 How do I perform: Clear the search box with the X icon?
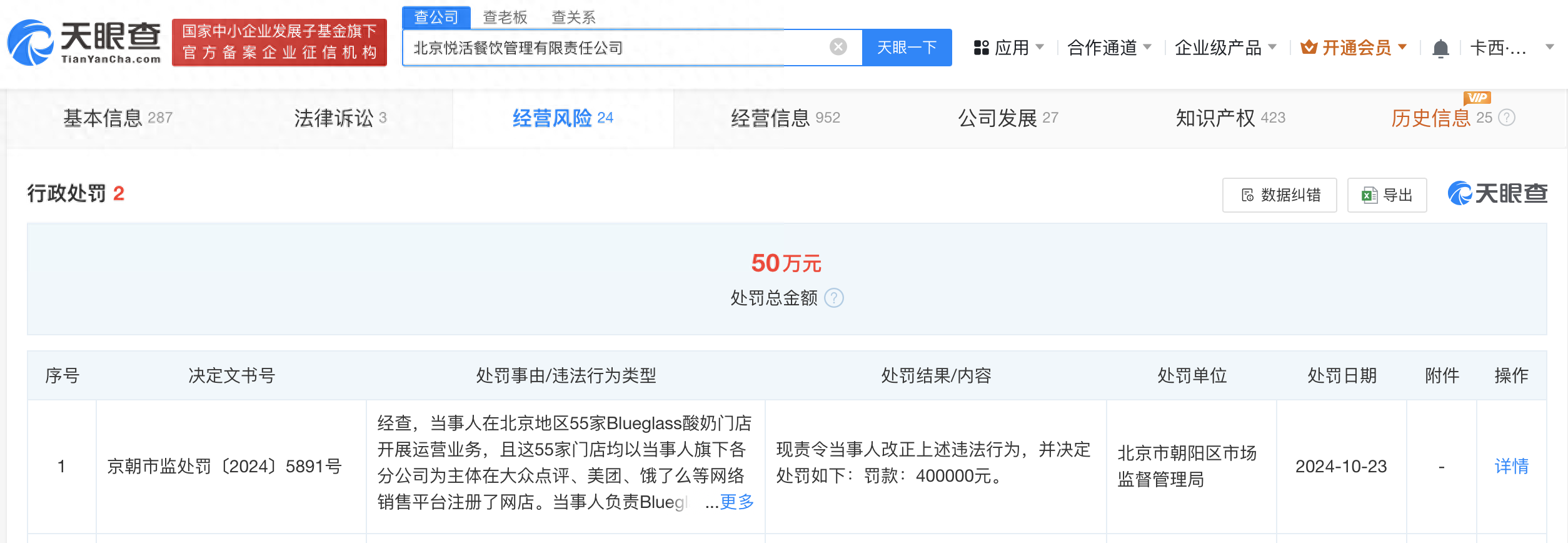[838, 47]
